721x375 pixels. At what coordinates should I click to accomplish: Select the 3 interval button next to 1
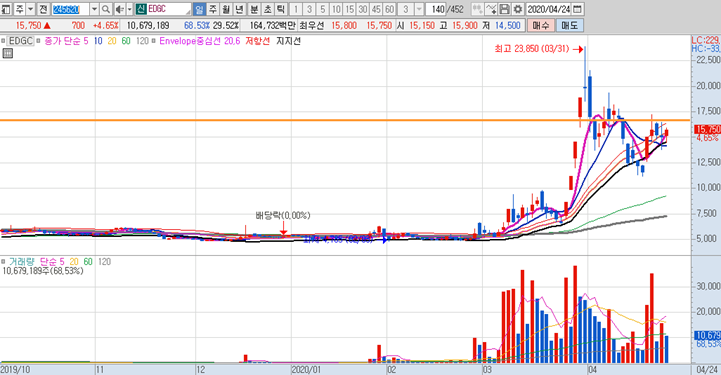click(309, 9)
